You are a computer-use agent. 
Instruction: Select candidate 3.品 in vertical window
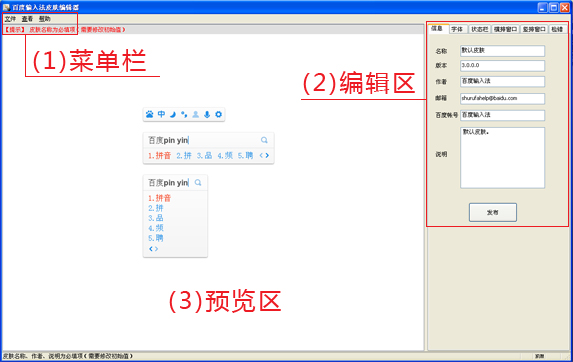click(x=156, y=218)
